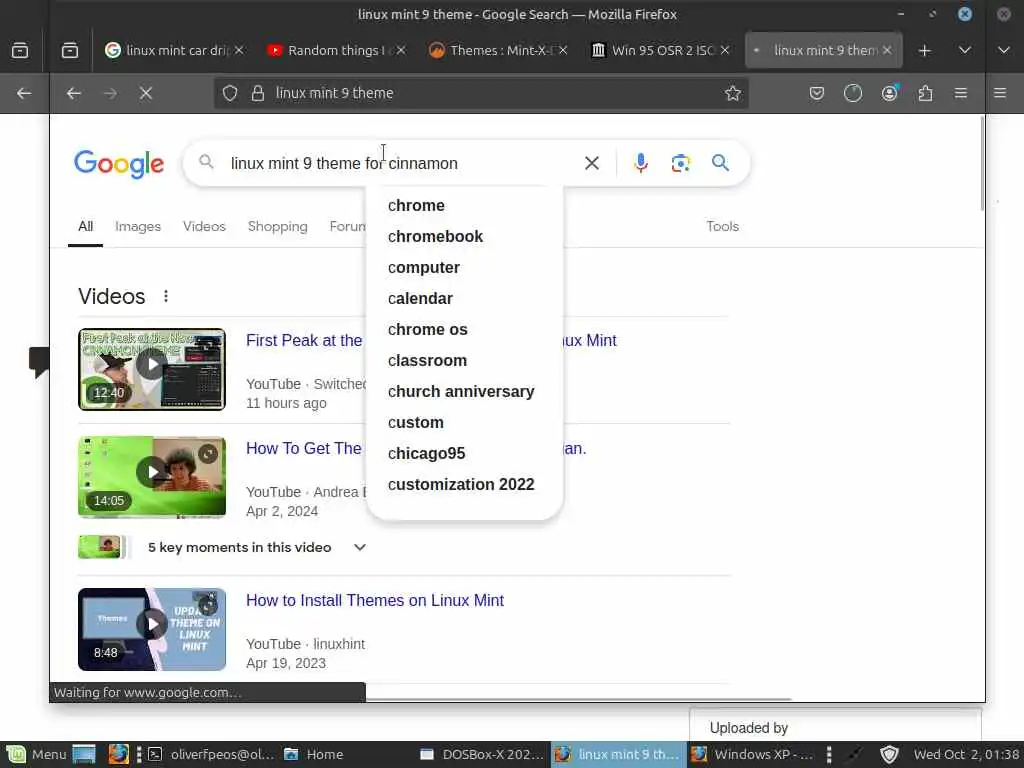Choose 'classroom' suggestion
The image size is (1024, 768).
coord(464,360)
